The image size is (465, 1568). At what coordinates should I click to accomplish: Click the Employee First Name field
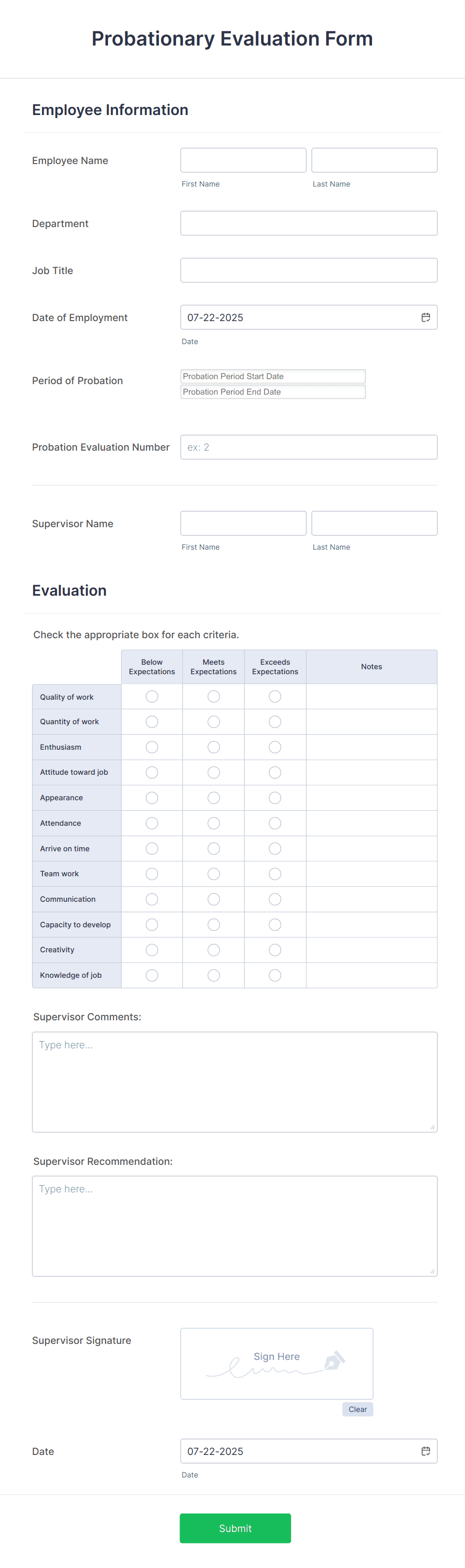243,160
